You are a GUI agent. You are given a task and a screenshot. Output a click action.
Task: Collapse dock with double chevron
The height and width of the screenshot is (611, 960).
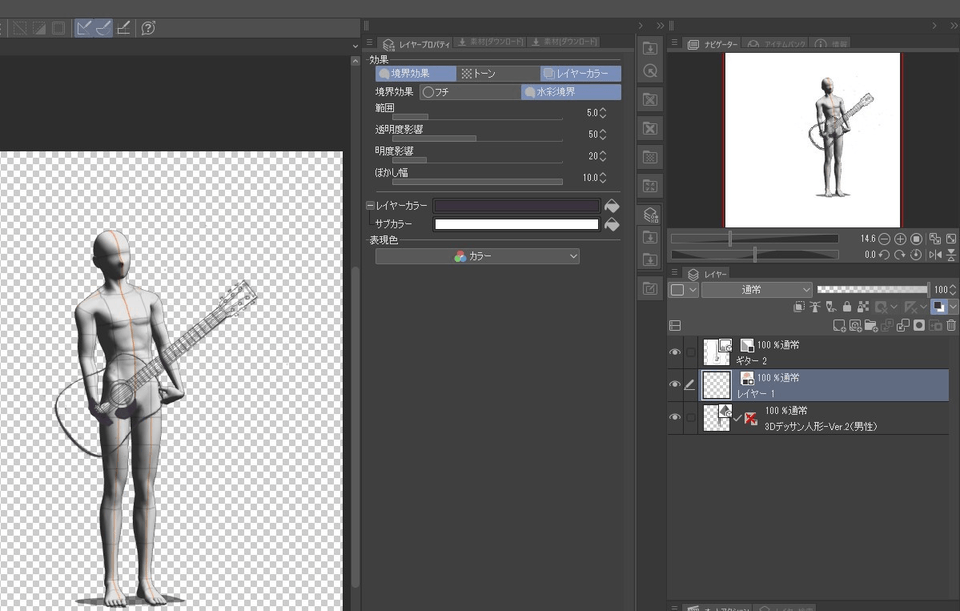(660, 26)
